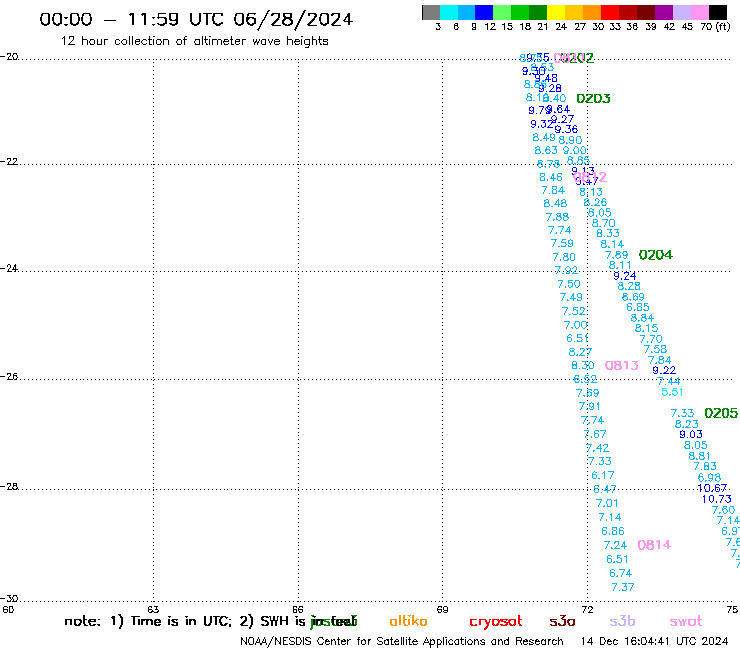Viewport: 740px width, 650px height.
Task: Pick the red swatch in the color scale
Action: pos(610,12)
